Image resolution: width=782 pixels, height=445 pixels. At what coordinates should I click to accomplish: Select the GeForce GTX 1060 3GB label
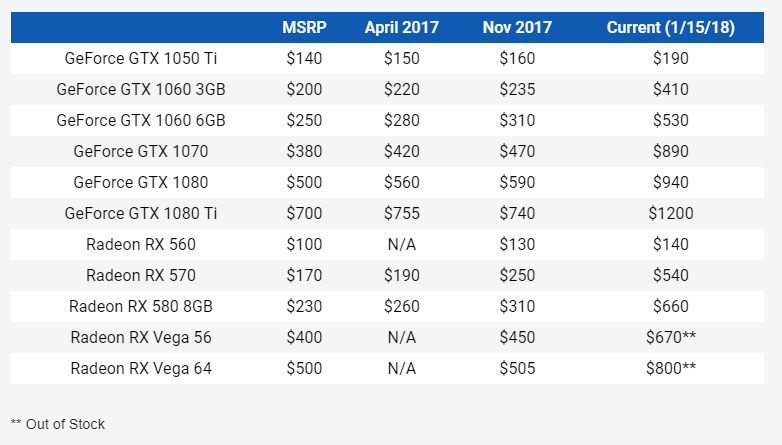coord(141,90)
